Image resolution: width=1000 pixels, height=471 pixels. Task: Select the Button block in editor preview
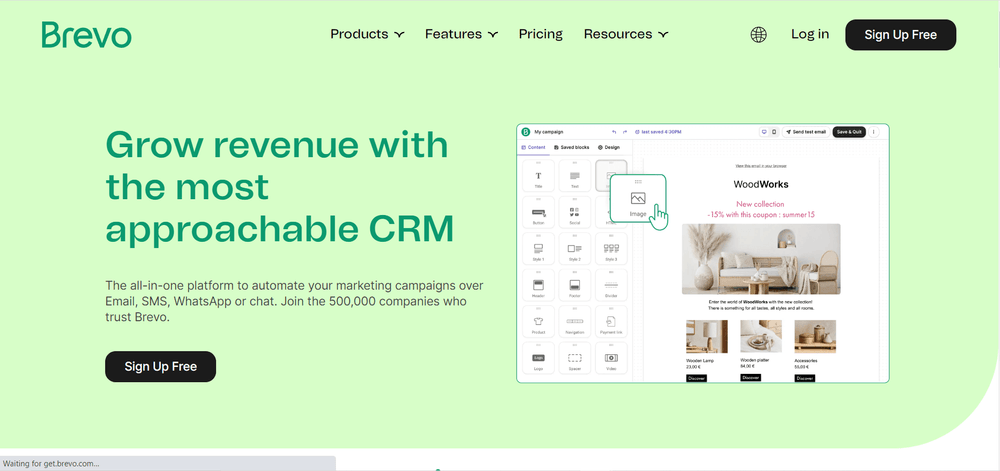pyautogui.click(x=538, y=212)
